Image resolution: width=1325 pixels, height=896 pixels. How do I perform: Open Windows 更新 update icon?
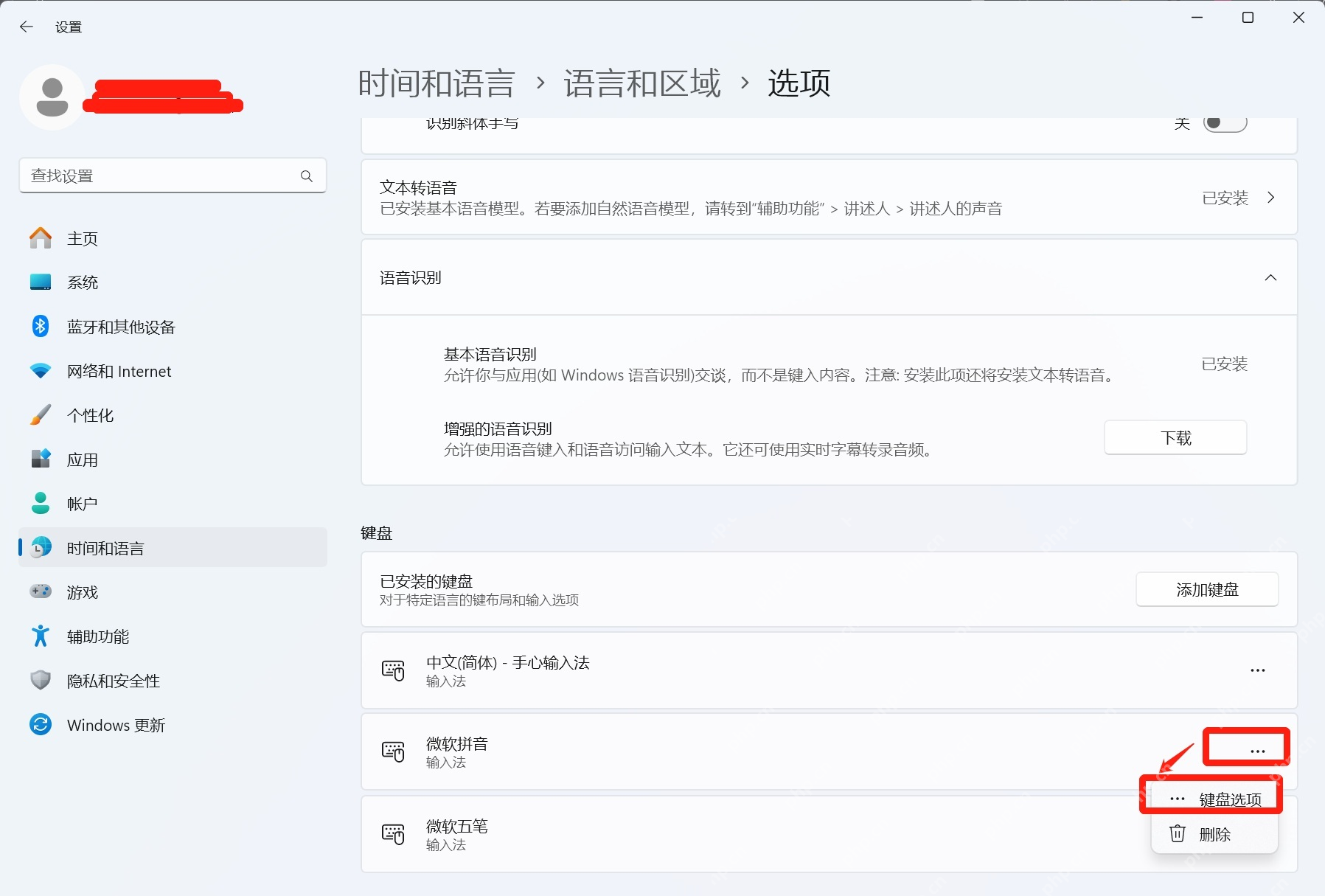[41, 724]
